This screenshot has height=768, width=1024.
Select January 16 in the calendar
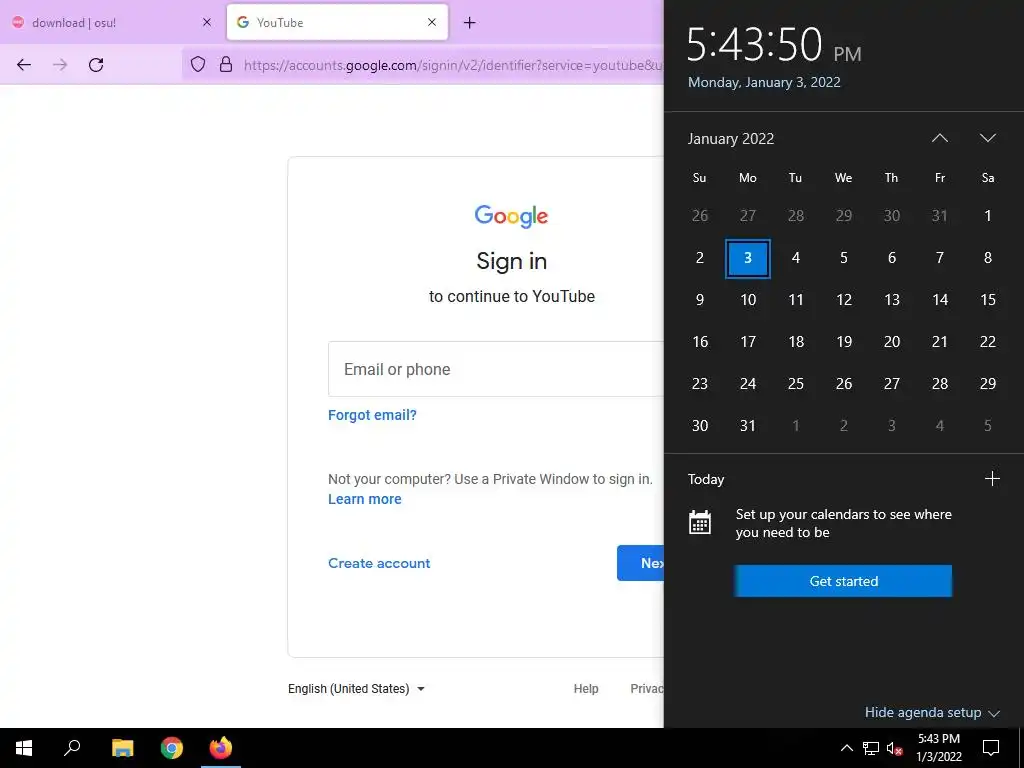point(699,342)
